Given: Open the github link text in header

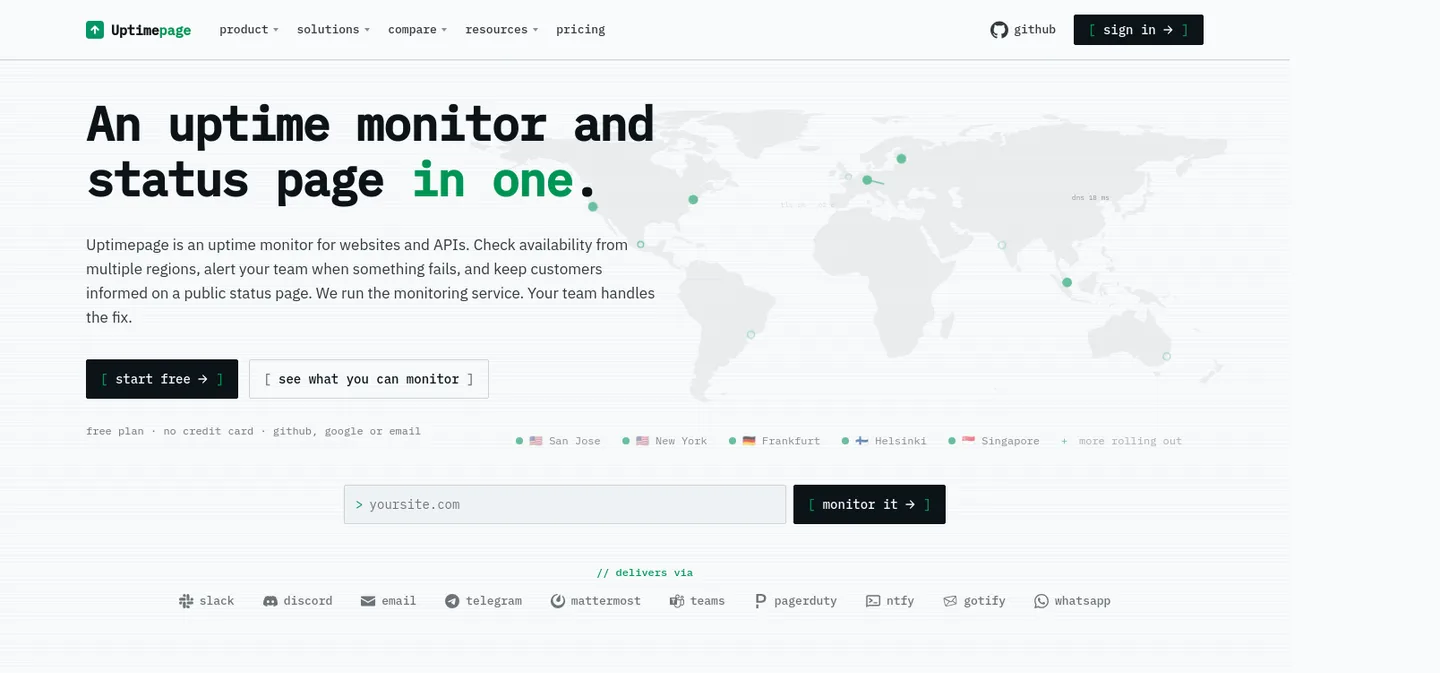Looking at the screenshot, I should pyautogui.click(x=1035, y=30).
